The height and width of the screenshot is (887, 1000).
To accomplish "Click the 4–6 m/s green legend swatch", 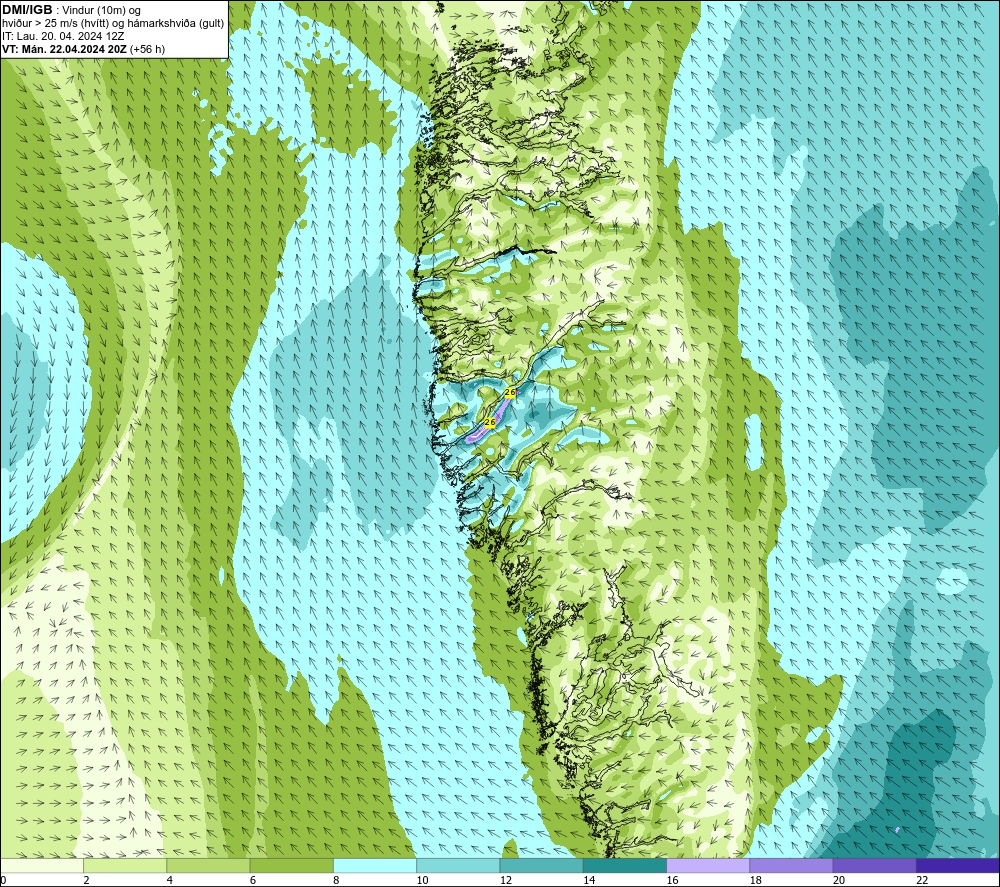I will point(209,865).
